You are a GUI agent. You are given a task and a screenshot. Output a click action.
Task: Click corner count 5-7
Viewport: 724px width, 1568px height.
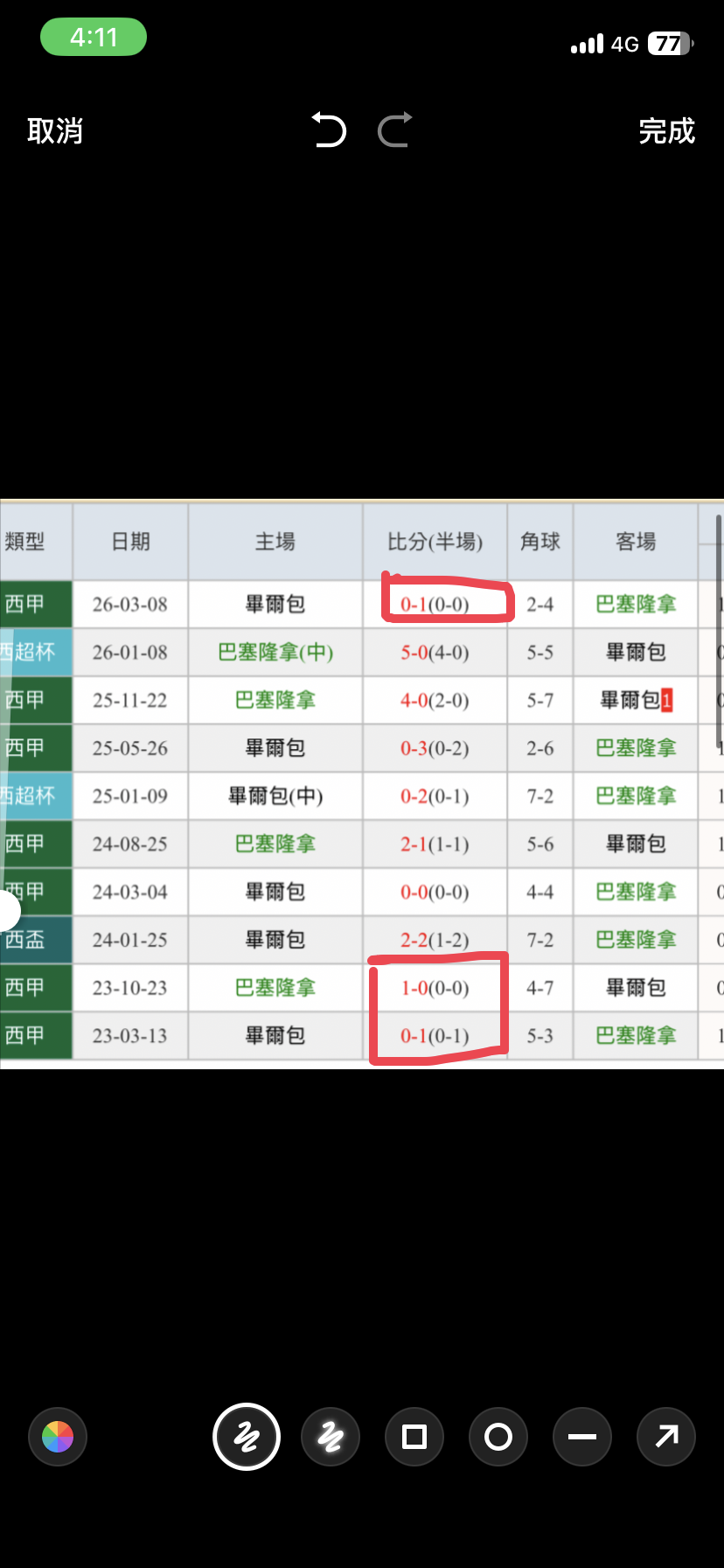(x=540, y=701)
